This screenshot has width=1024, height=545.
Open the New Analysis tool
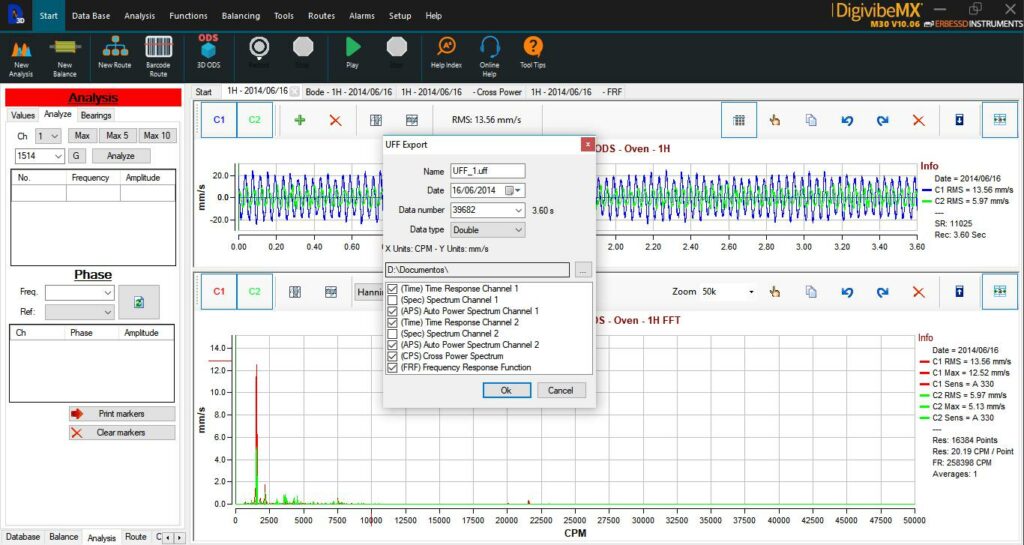click(x=21, y=56)
